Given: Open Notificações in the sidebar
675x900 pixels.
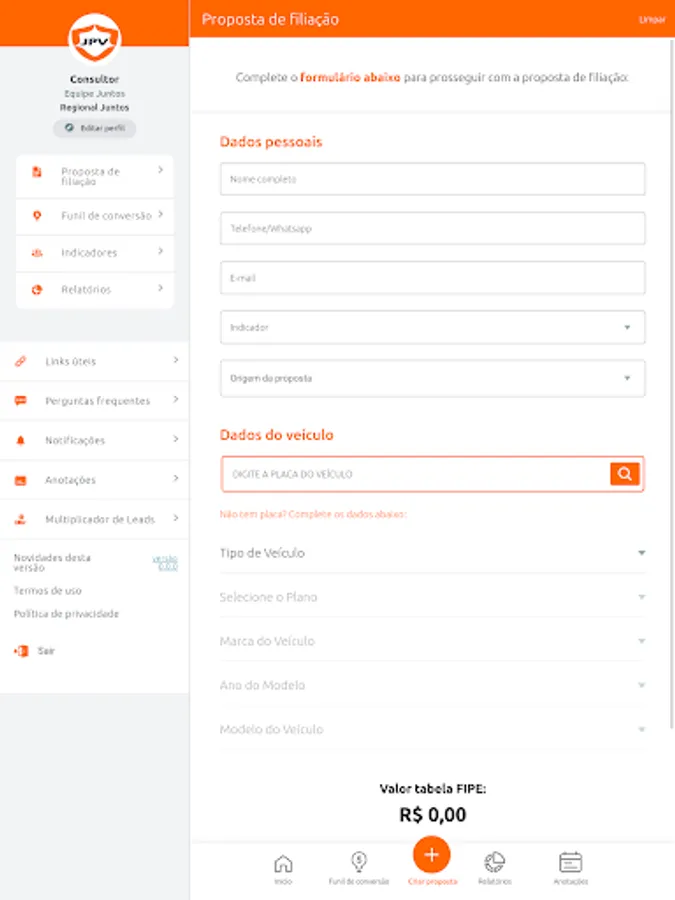Looking at the screenshot, I should (95, 440).
